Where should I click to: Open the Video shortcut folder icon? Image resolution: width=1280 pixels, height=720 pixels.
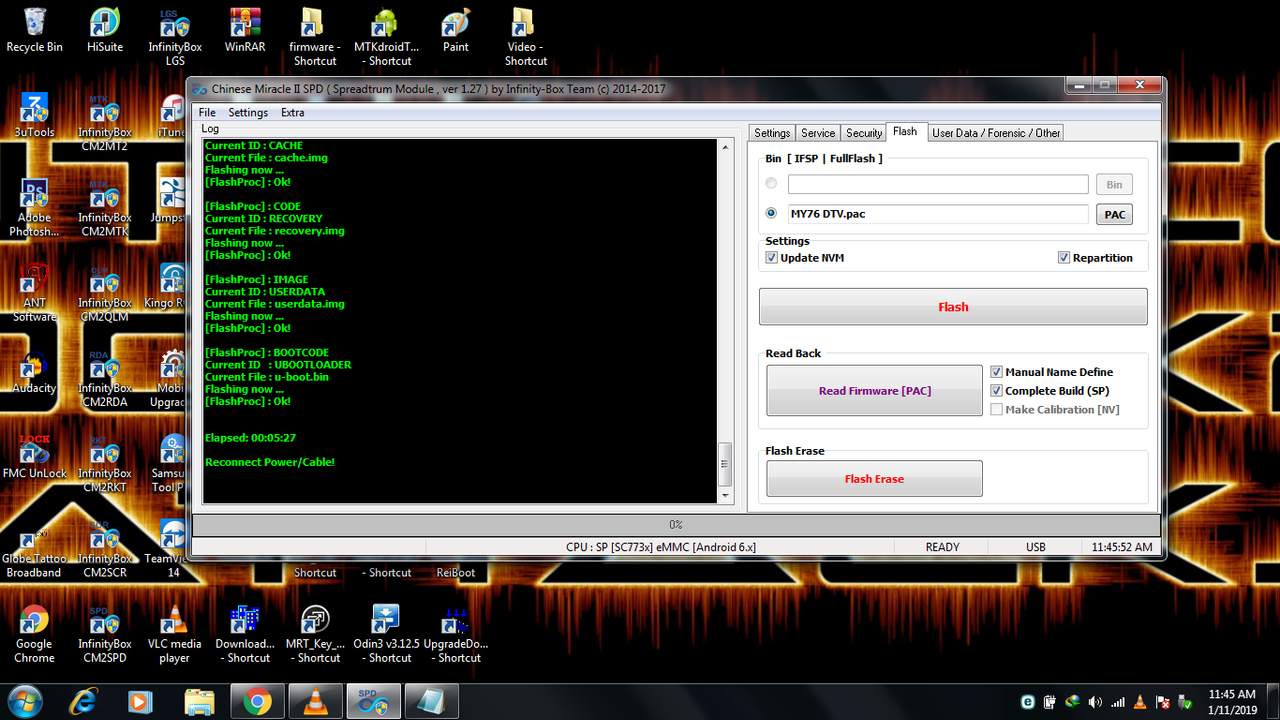(526, 37)
